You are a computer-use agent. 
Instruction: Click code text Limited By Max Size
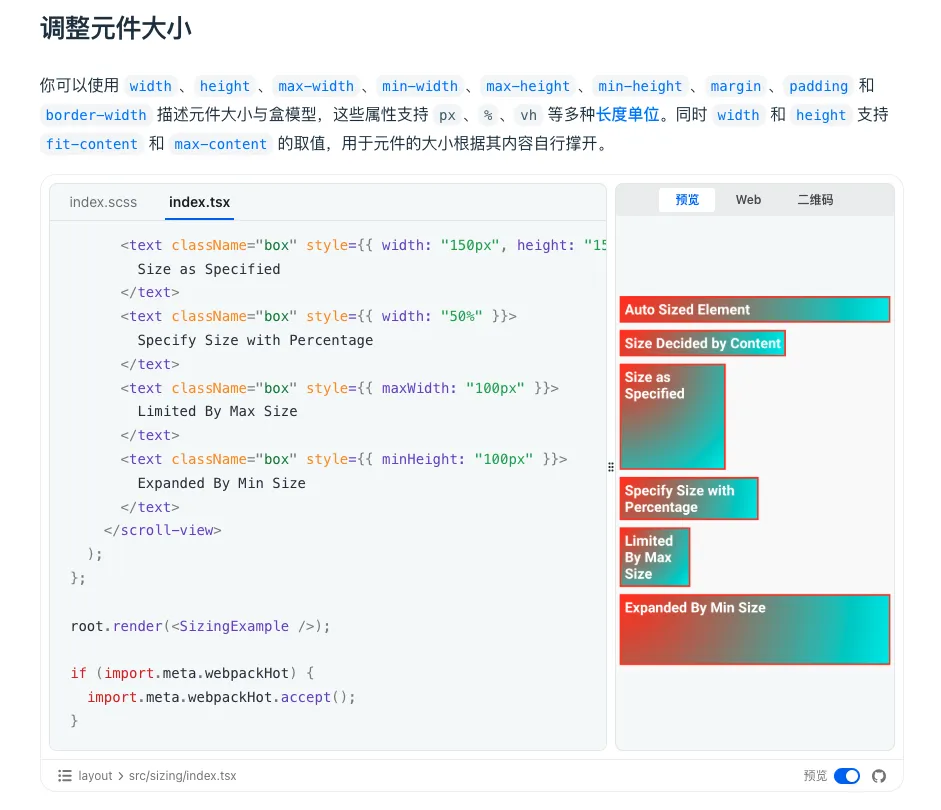coord(217,411)
